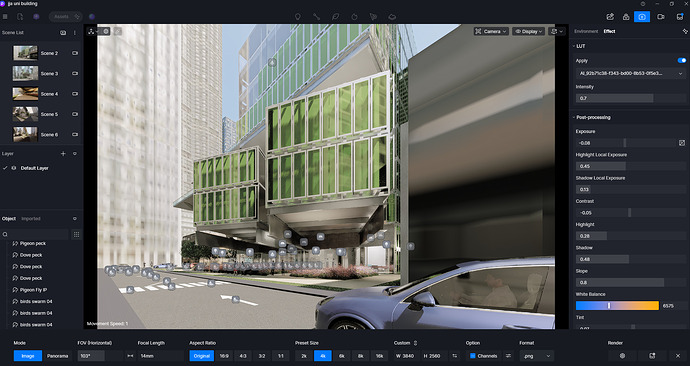Close the render bar with X
The image size is (690, 366).
678,356
